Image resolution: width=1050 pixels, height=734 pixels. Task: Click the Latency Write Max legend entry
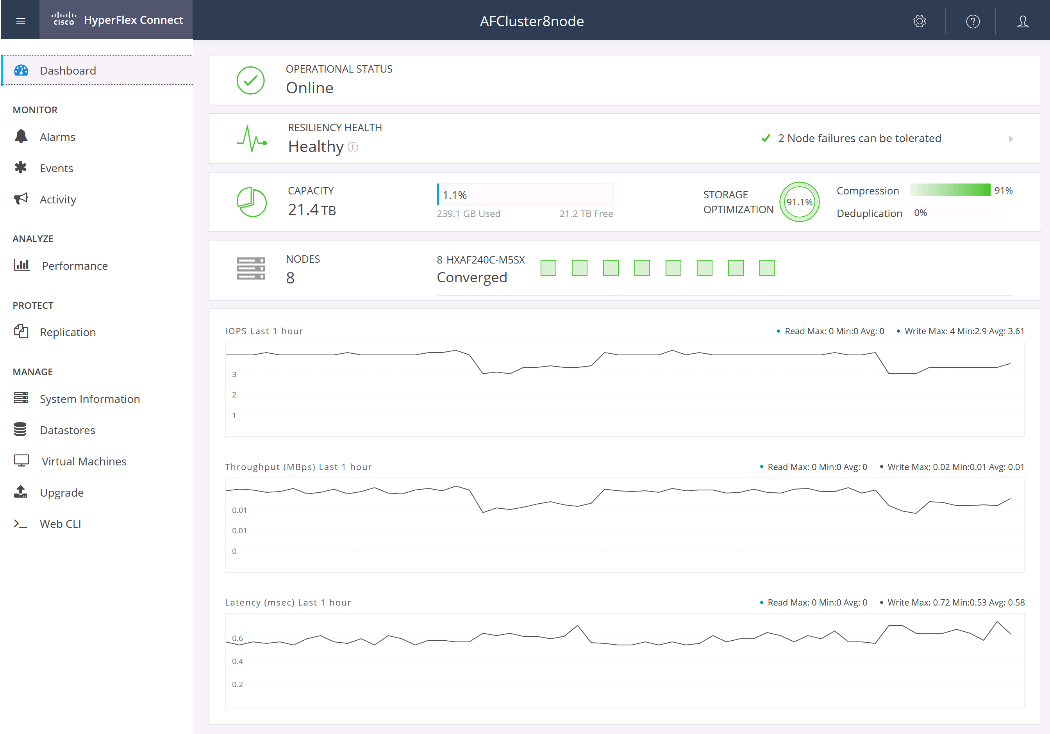tap(952, 602)
